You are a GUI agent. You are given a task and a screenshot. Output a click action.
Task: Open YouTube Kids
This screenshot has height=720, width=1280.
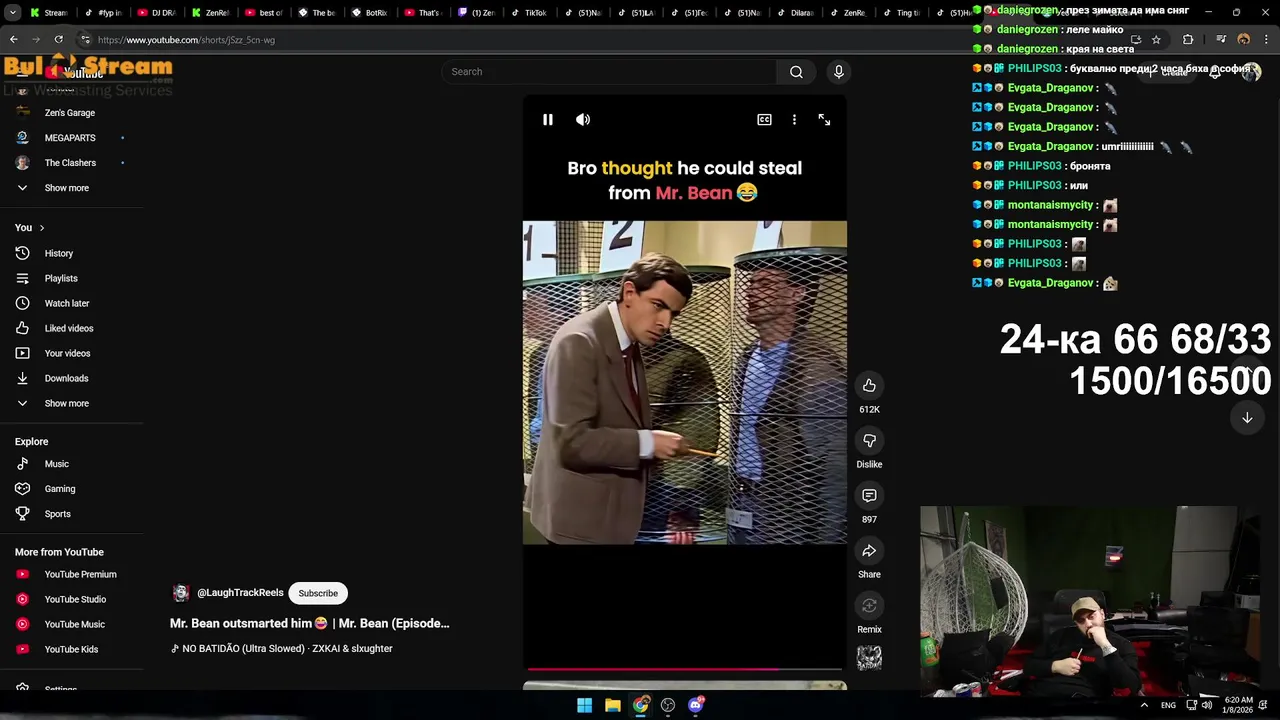[x=72, y=650]
